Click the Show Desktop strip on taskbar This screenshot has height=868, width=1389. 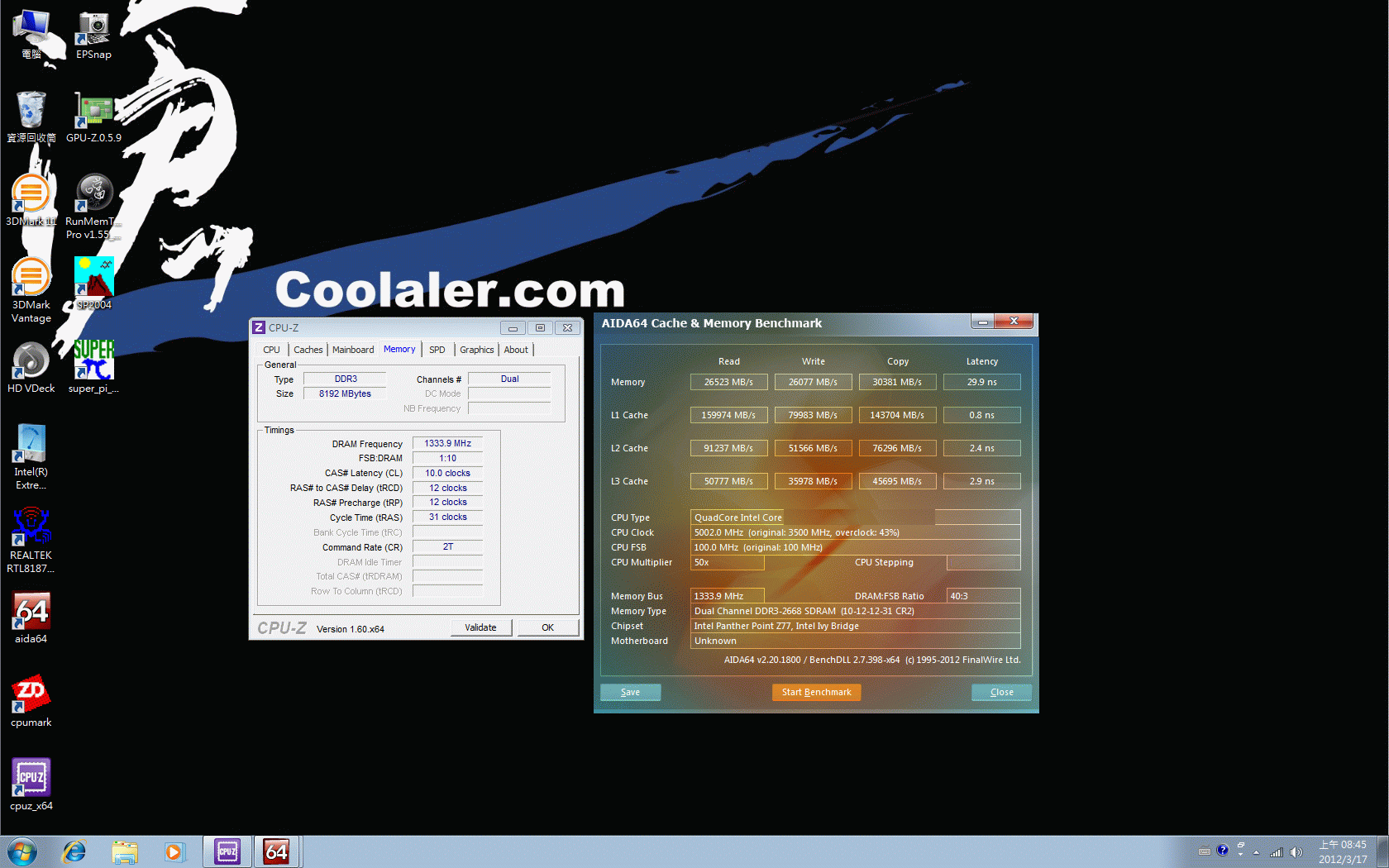pos(1382,851)
